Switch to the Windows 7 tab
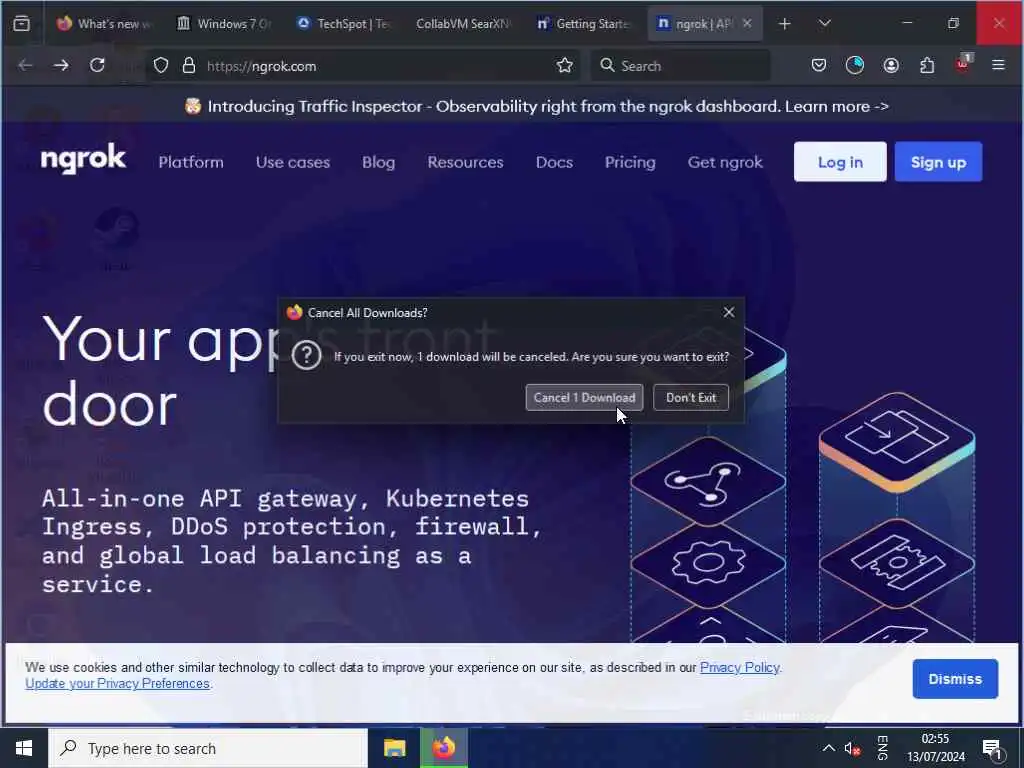The width and height of the screenshot is (1024, 768). 224,24
